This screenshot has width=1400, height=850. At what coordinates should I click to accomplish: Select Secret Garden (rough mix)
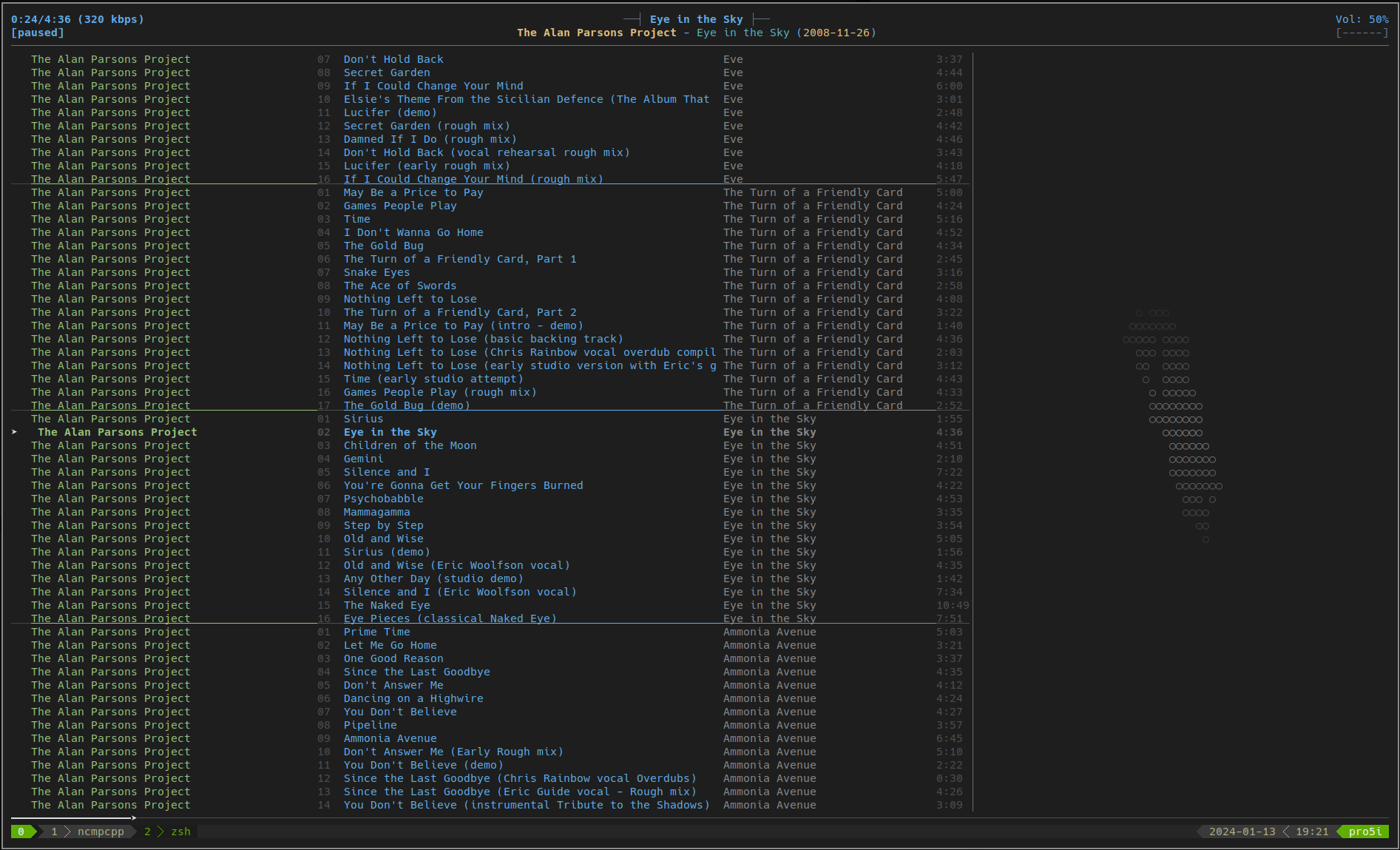pos(426,126)
